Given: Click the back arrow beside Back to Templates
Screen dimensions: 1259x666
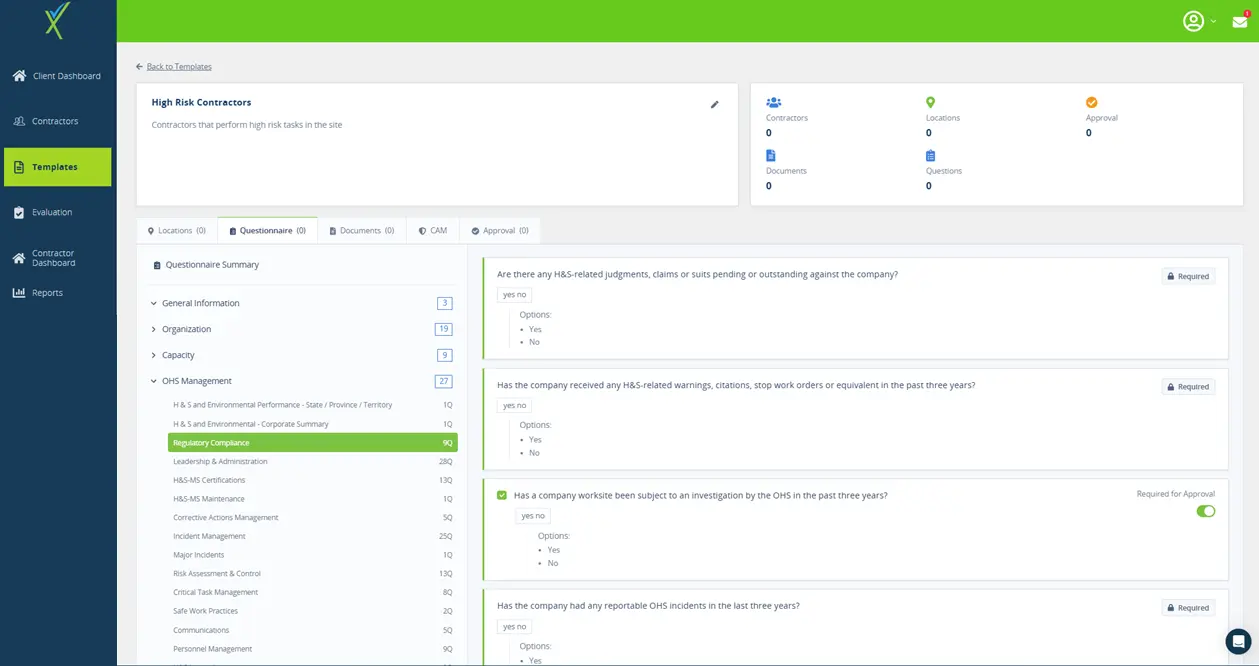Looking at the screenshot, I should click(x=139, y=67).
